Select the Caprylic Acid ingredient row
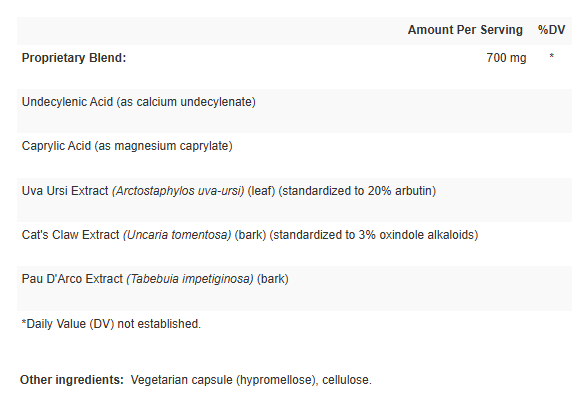This screenshot has width=577, height=401. [x=294, y=155]
